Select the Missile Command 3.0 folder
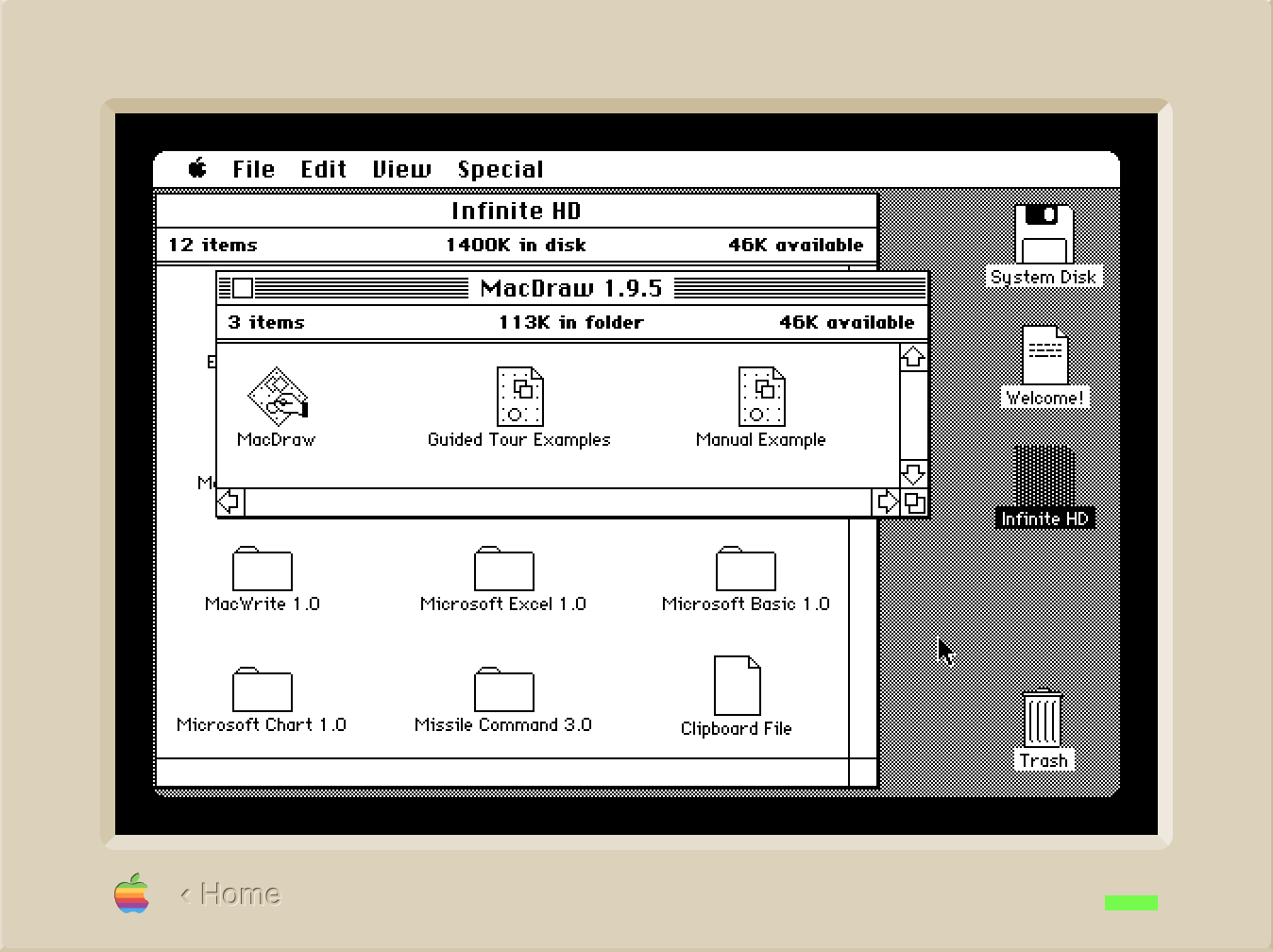The height and width of the screenshot is (952, 1273). point(504,689)
